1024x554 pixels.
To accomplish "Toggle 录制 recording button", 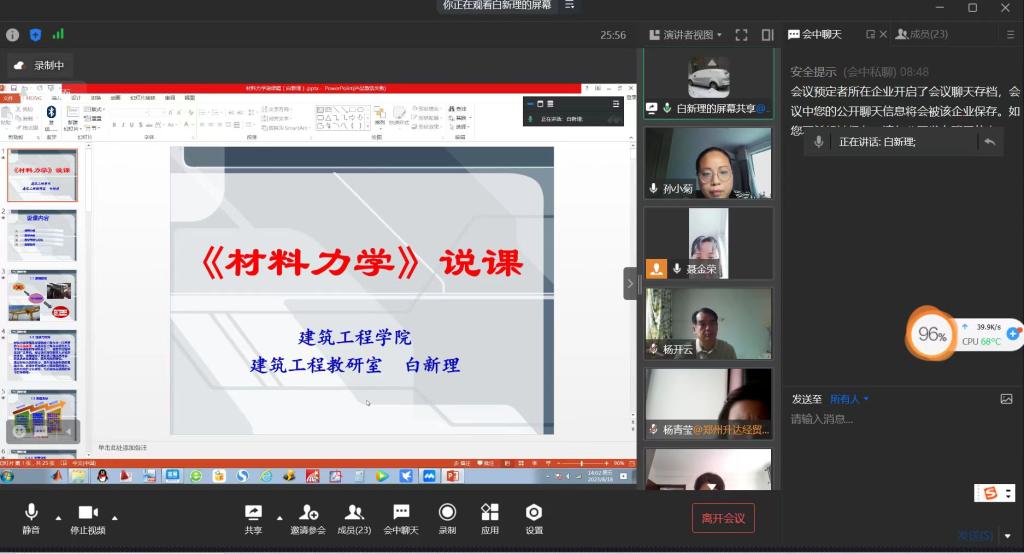I will [x=447, y=518].
